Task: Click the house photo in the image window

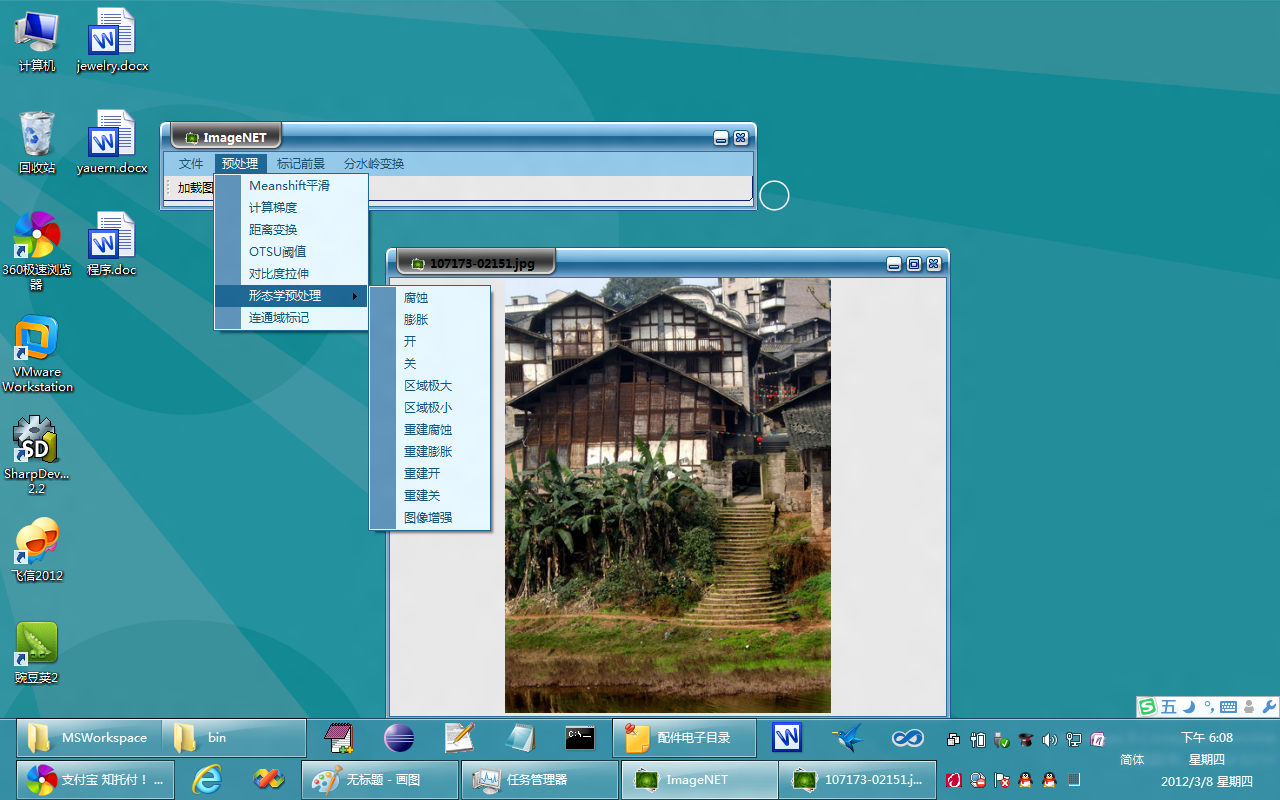Action: pyautogui.click(x=667, y=495)
